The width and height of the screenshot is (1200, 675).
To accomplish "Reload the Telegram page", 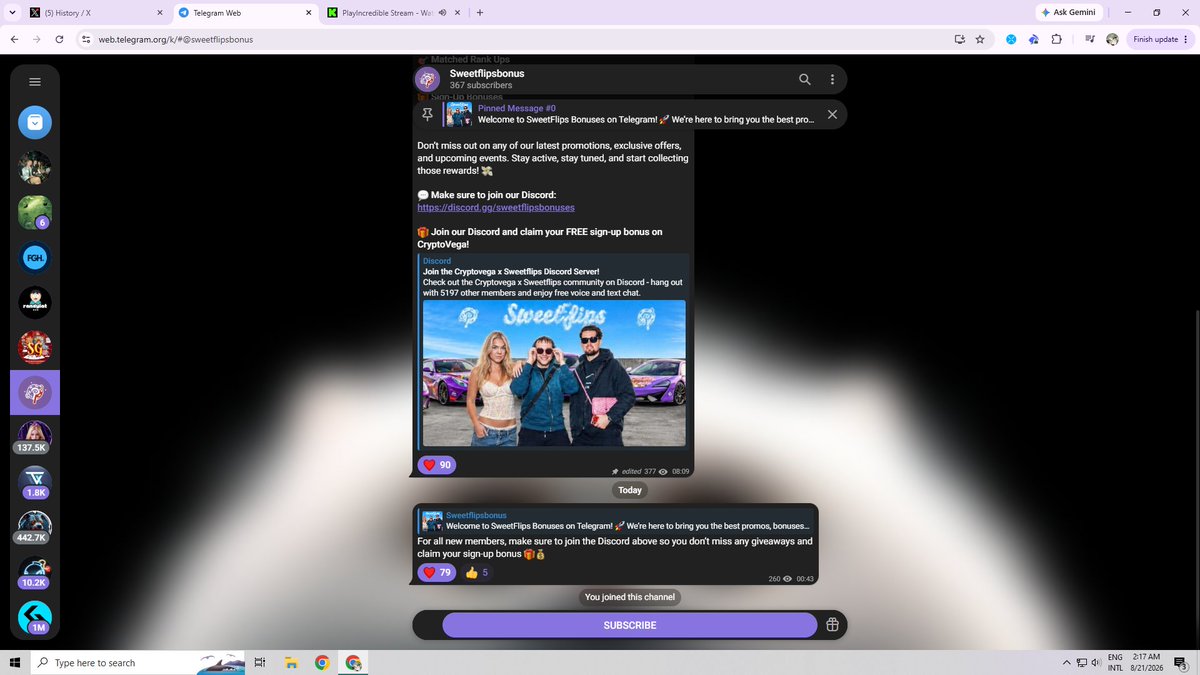I will 60,39.
